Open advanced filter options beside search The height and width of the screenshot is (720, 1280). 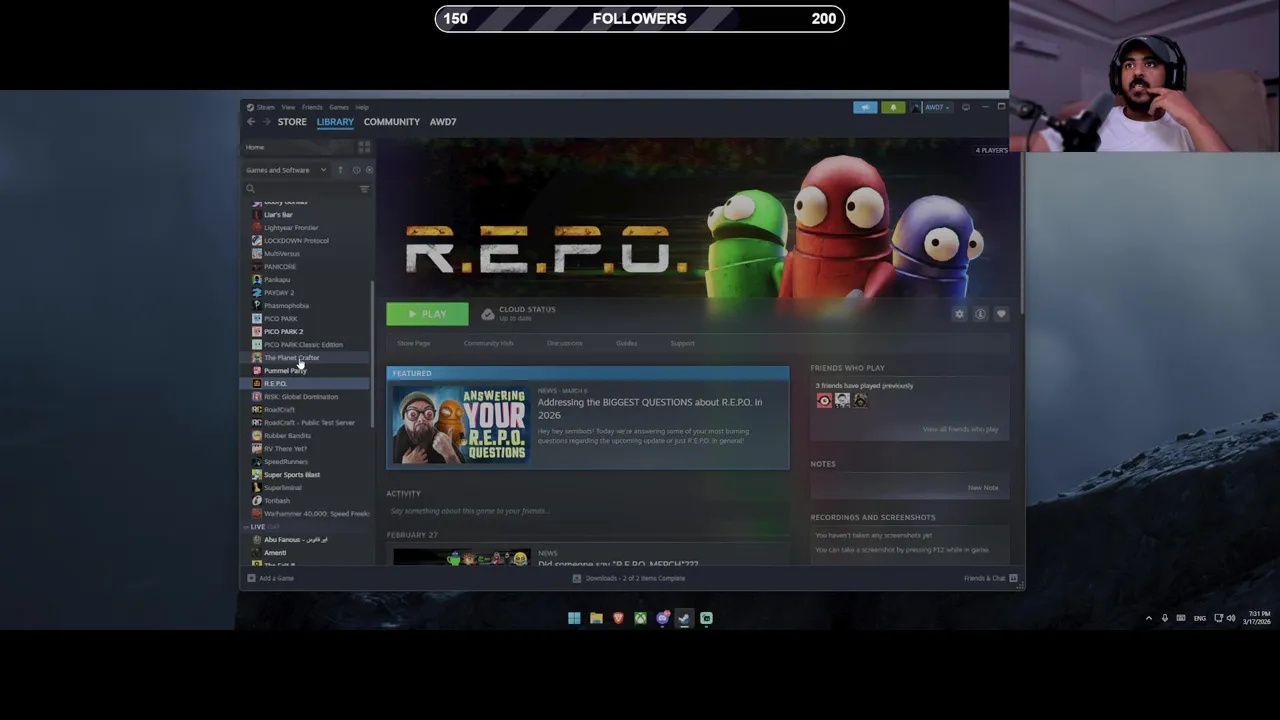tap(364, 189)
